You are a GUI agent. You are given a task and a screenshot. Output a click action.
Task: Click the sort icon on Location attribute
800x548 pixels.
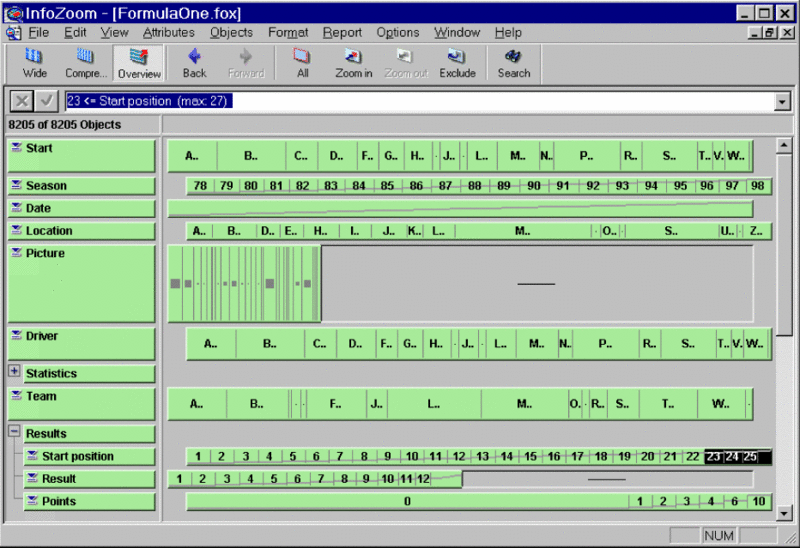point(17,230)
